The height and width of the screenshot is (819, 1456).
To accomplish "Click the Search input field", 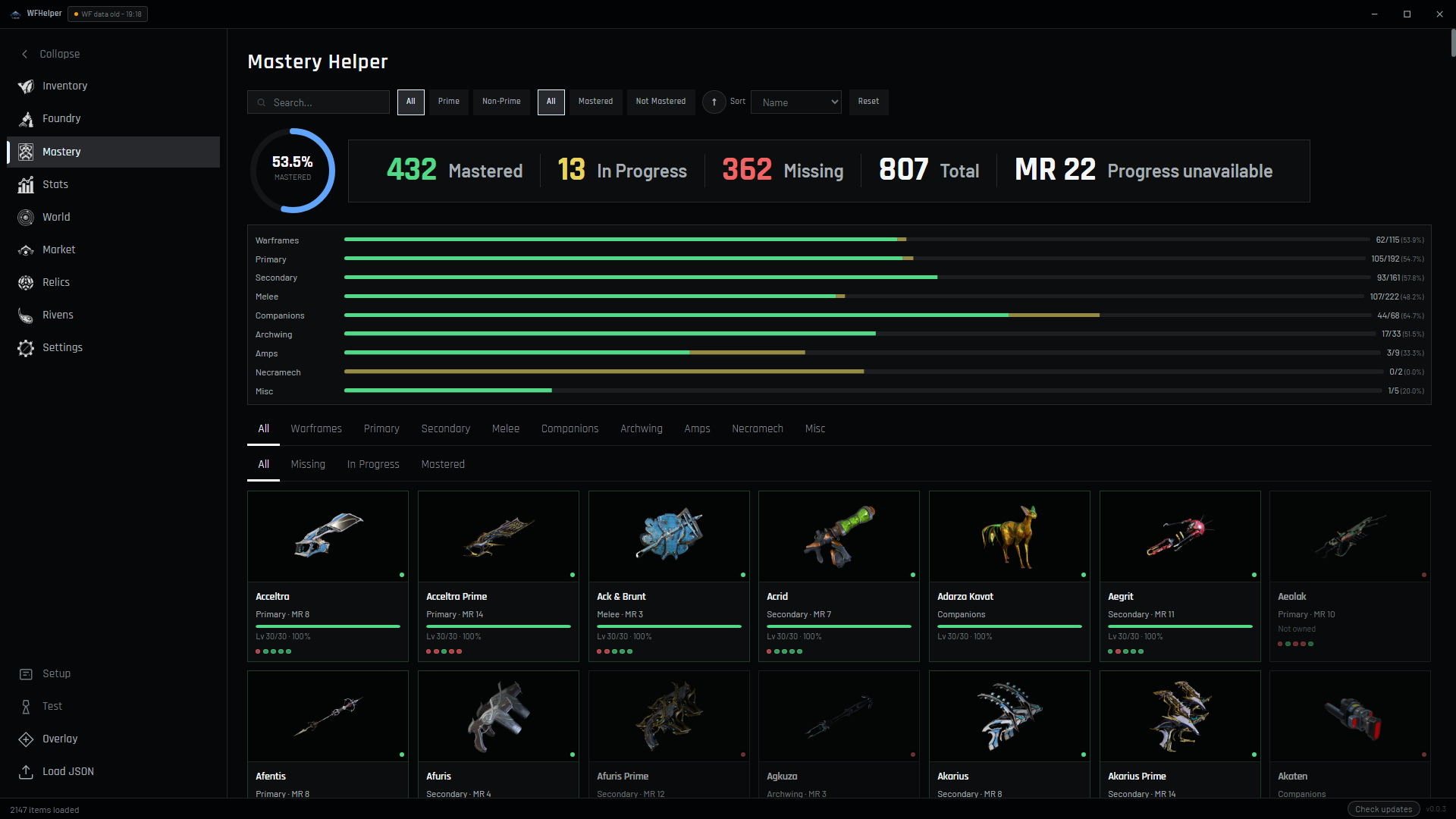I will tap(318, 102).
